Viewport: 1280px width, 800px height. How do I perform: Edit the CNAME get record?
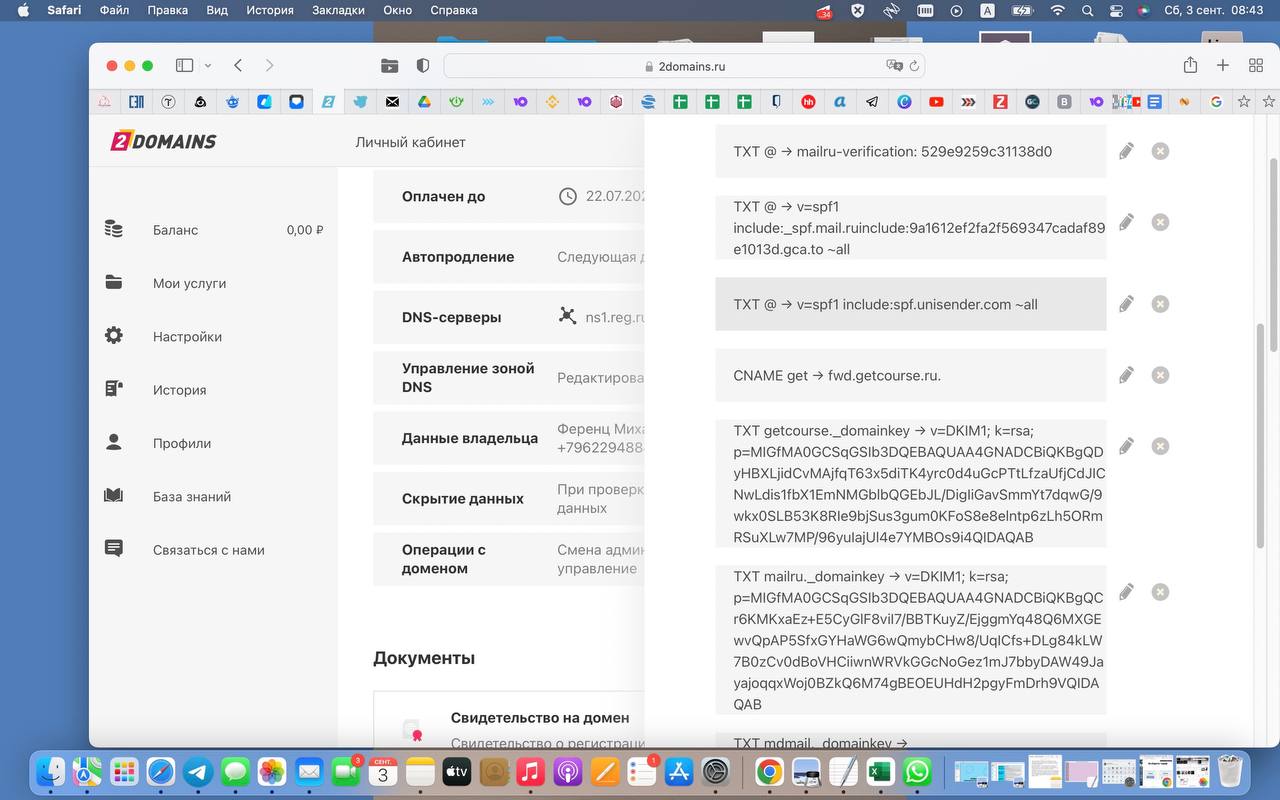[1126, 375]
